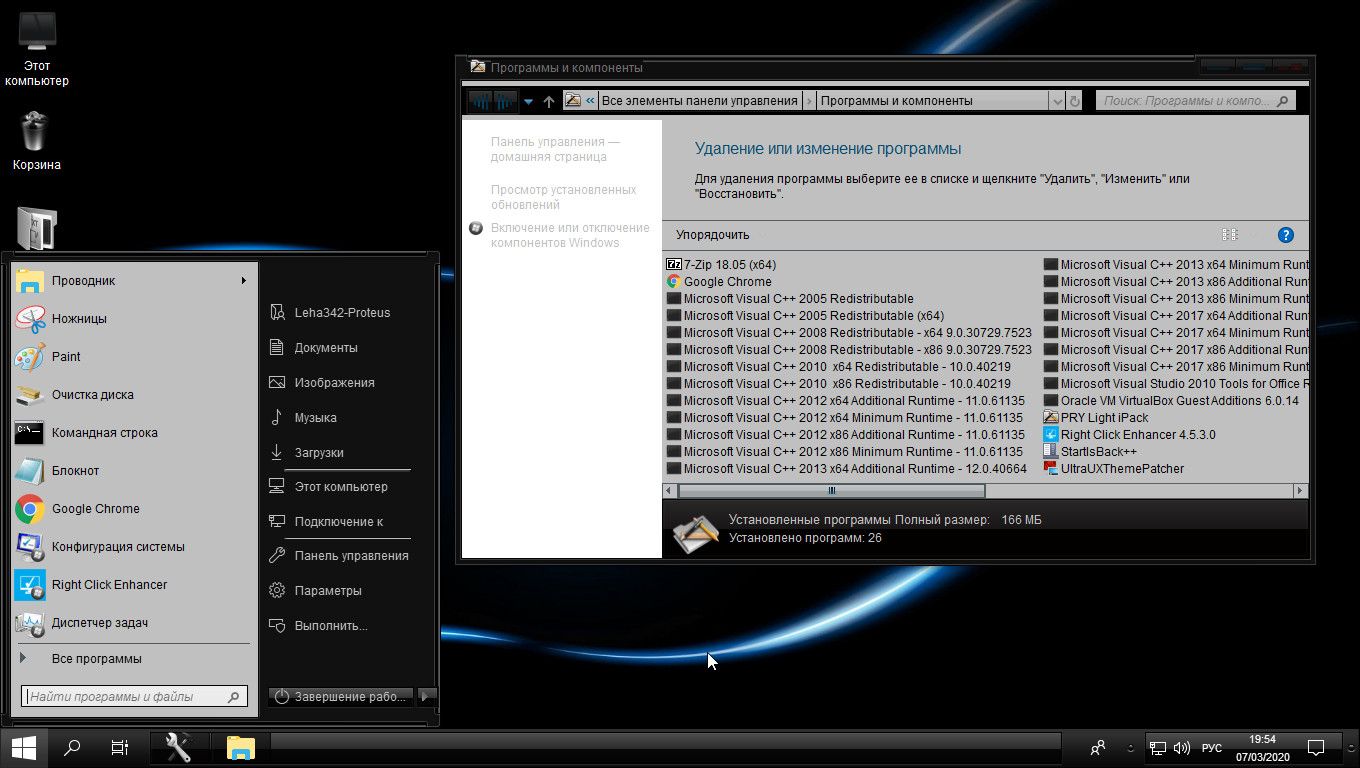Select PRY Light iPack in programs list
The width and height of the screenshot is (1360, 768).
[1096, 418]
